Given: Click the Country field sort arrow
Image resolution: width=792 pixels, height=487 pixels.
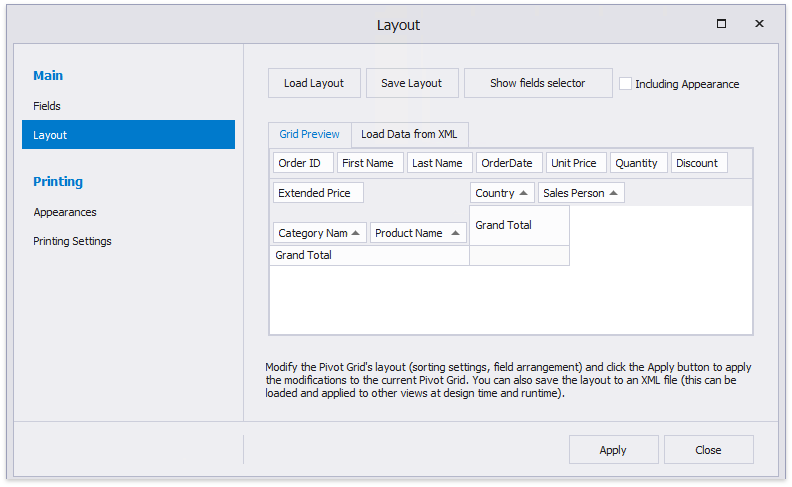Looking at the screenshot, I should click(x=523, y=193).
